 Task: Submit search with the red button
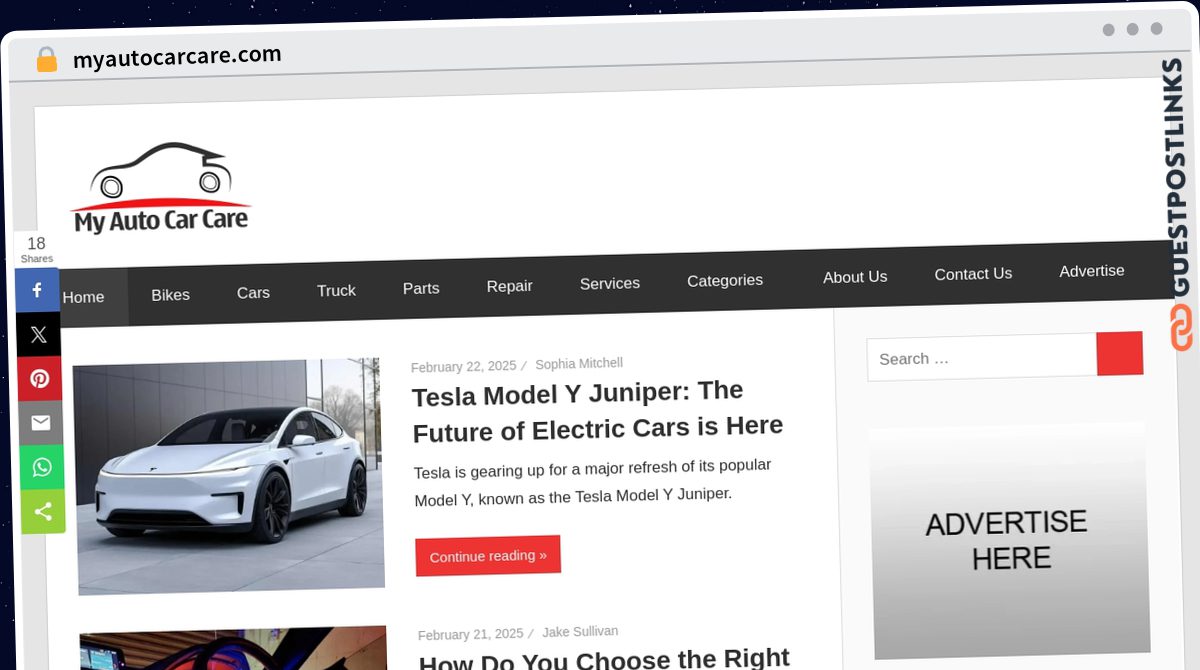point(1120,353)
